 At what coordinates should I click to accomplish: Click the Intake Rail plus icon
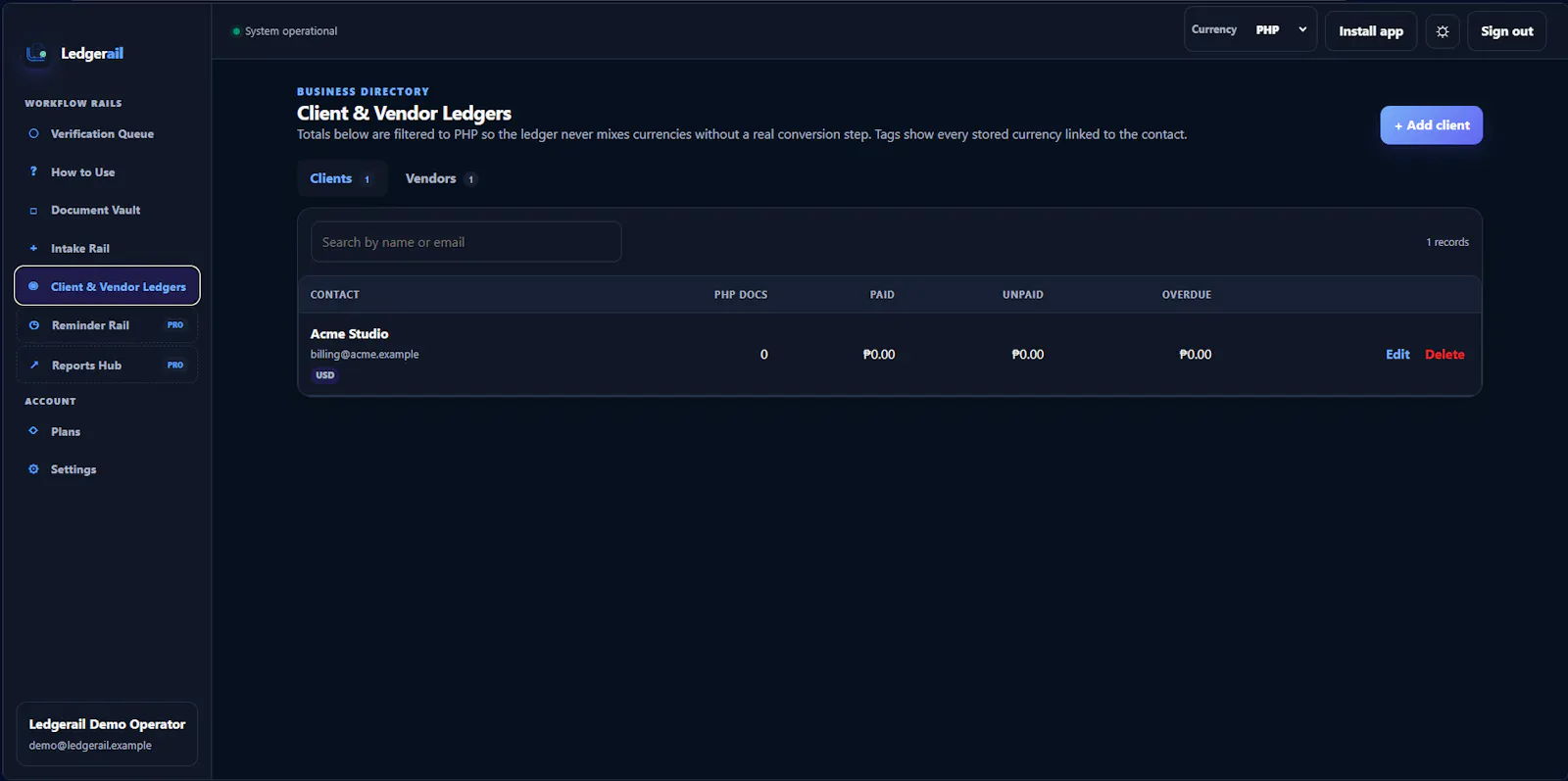[33, 248]
